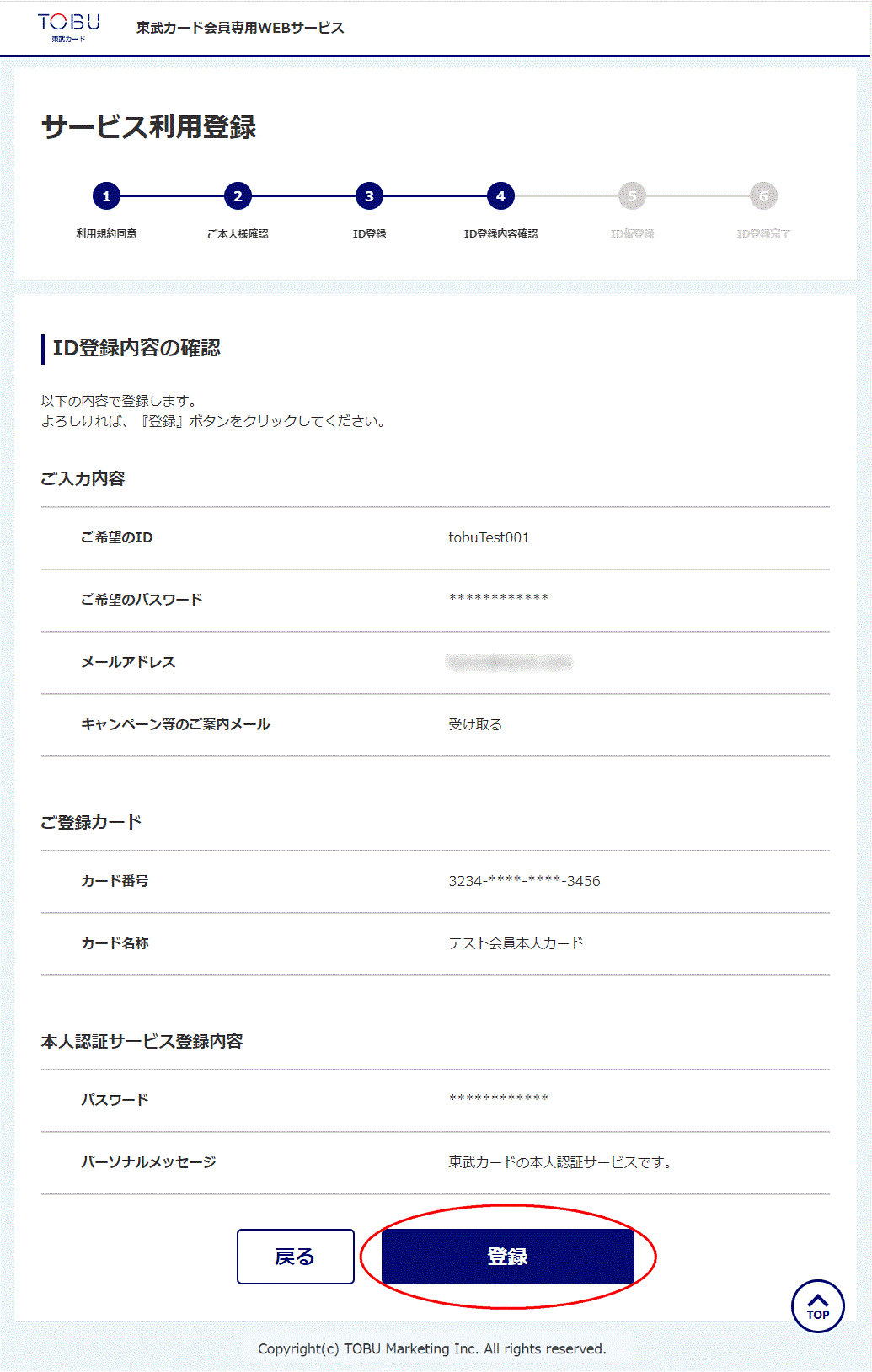The width and height of the screenshot is (872, 1372).
Task: Click the TOBU card logo
Action: click(69, 27)
